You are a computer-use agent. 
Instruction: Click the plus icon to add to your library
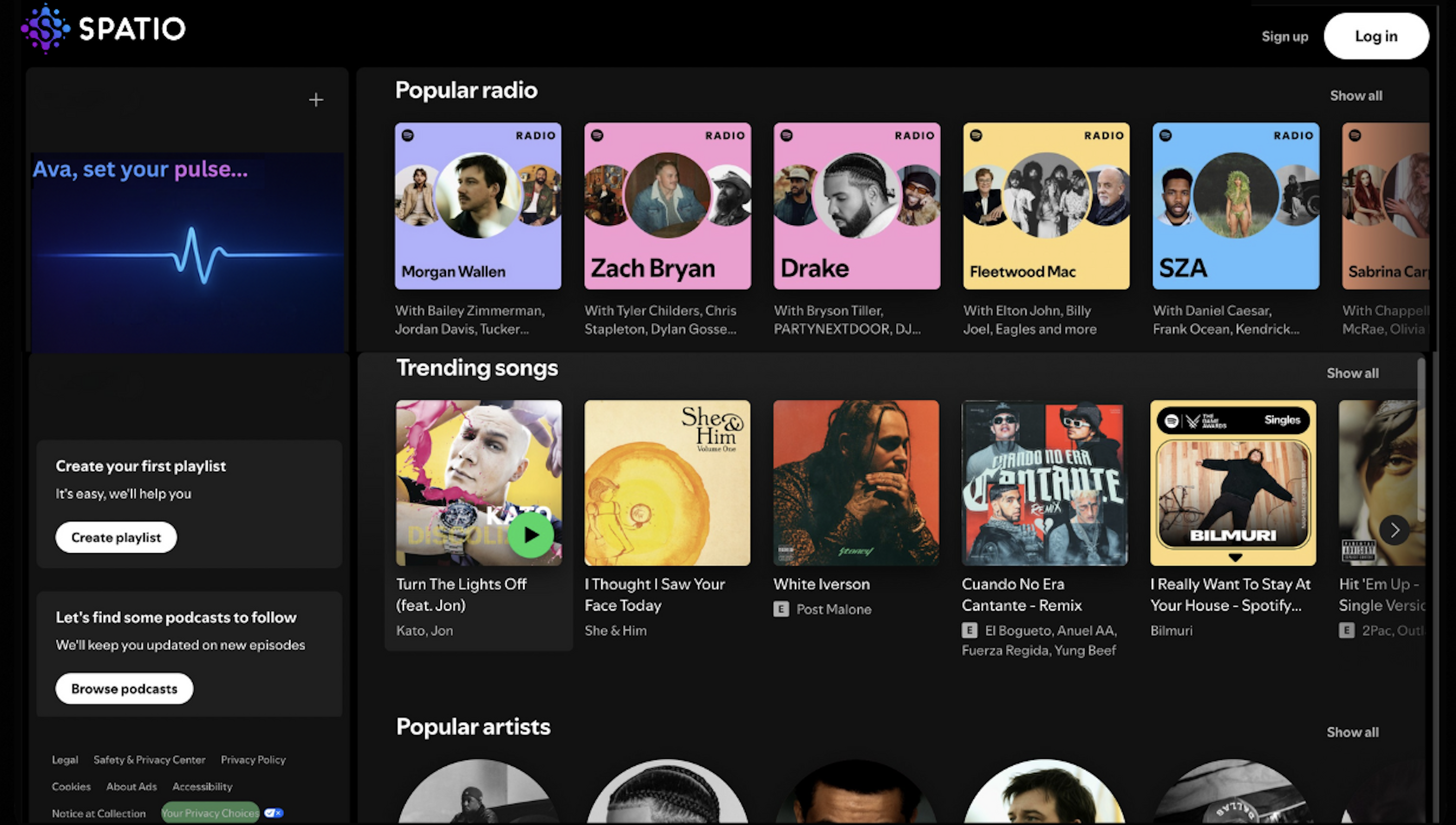click(x=316, y=99)
